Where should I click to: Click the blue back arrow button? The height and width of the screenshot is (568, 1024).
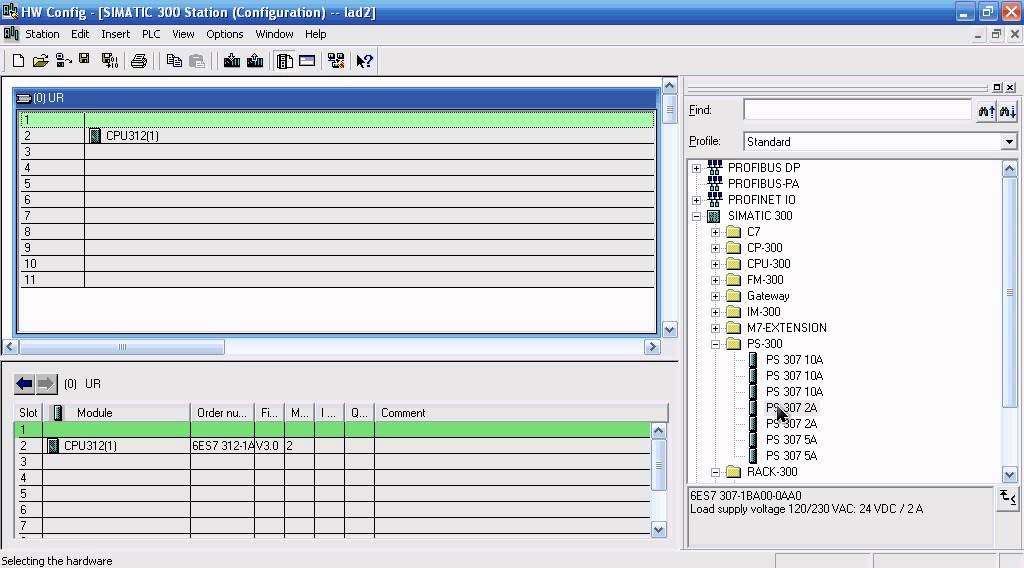[24, 384]
